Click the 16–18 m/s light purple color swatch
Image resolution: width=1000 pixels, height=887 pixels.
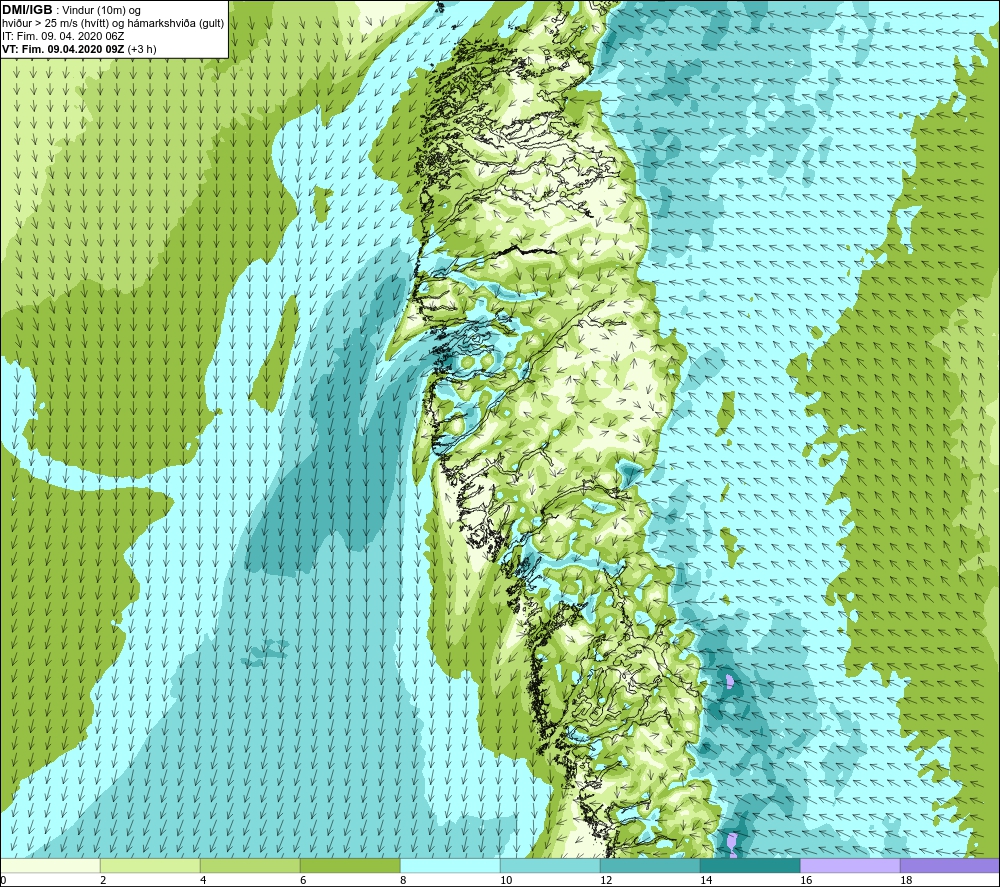850,865
